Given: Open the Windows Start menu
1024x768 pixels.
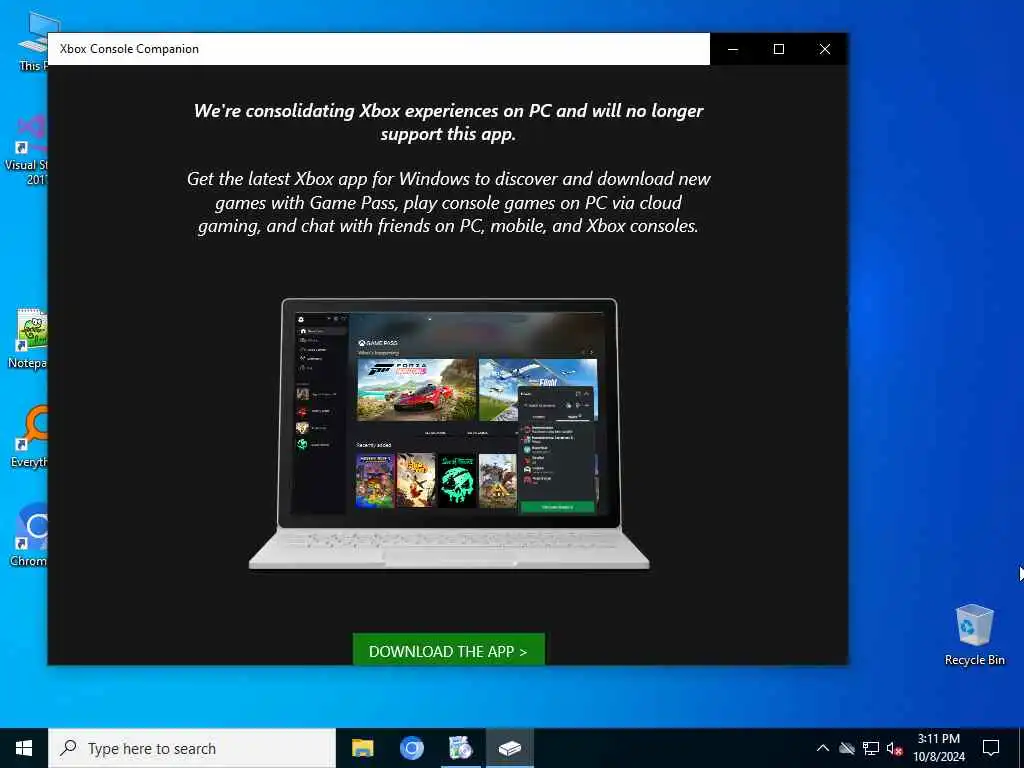Looking at the screenshot, I should tap(24, 748).
